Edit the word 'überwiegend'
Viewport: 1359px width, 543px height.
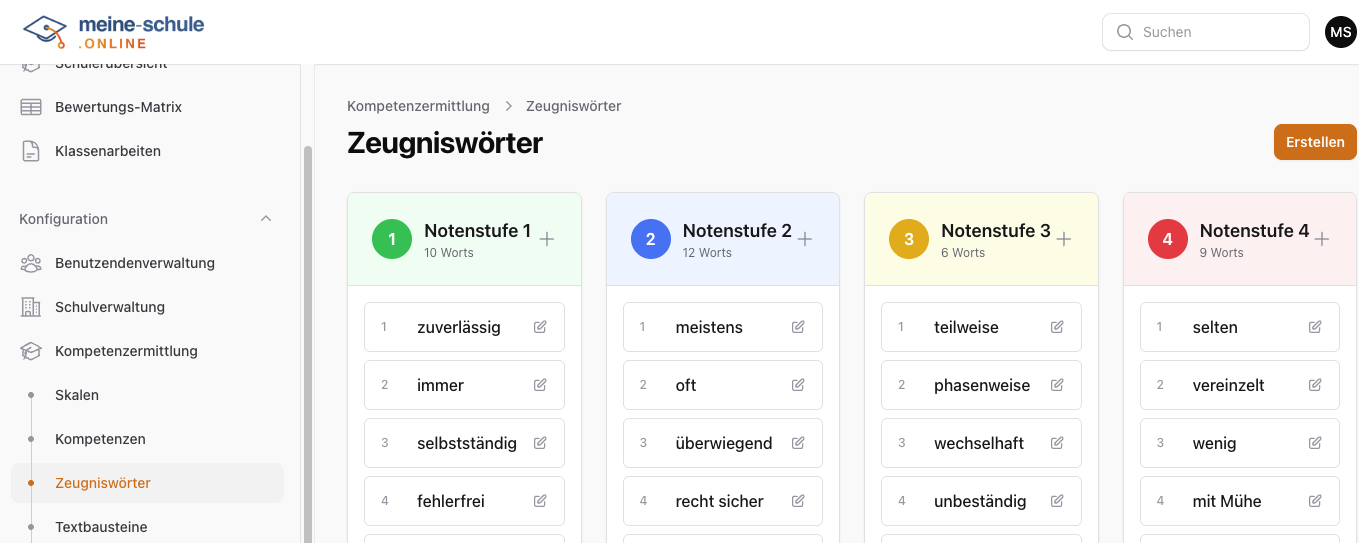click(798, 443)
